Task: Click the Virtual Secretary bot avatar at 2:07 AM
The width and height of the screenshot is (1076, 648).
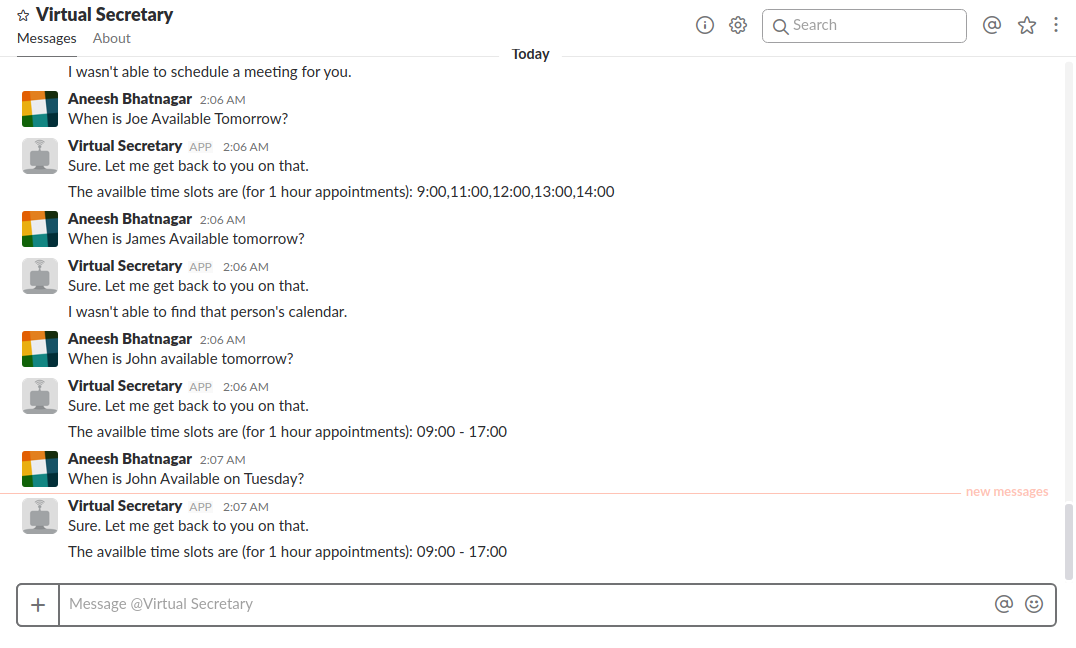Action: [x=40, y=516]
